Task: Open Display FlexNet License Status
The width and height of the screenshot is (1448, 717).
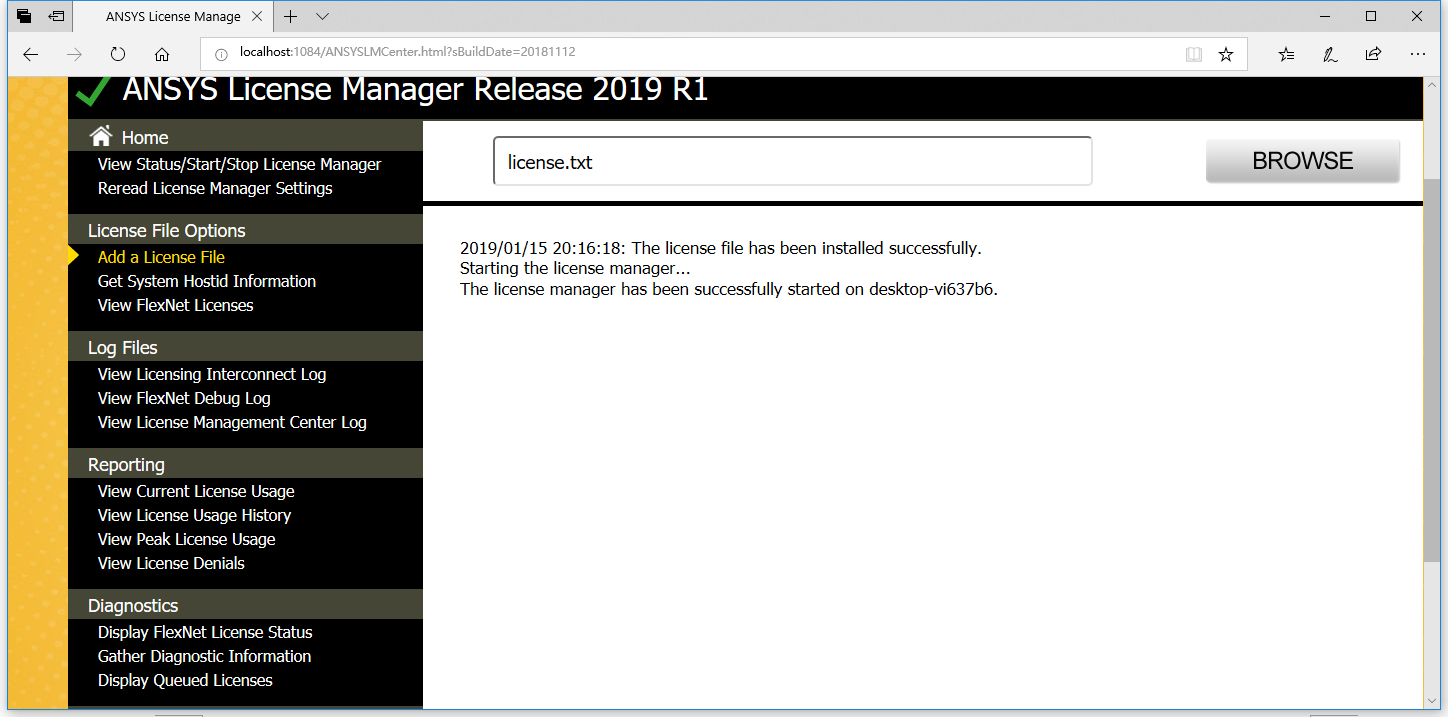Action: coord(205,632)
